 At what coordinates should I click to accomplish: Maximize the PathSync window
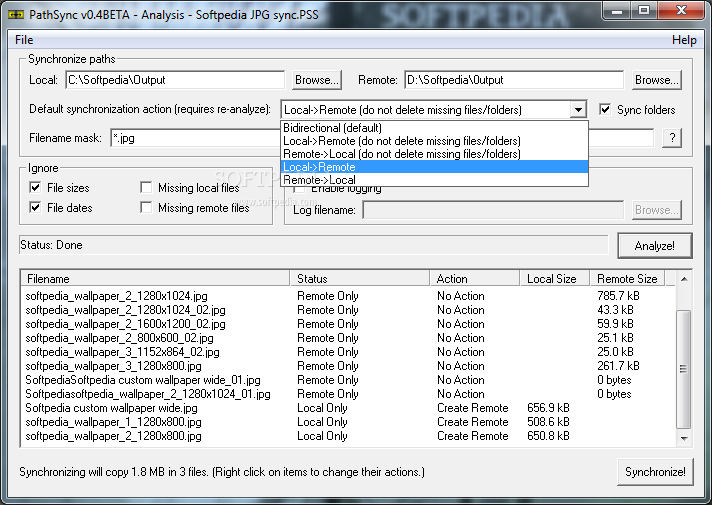(x=643, y=10)
